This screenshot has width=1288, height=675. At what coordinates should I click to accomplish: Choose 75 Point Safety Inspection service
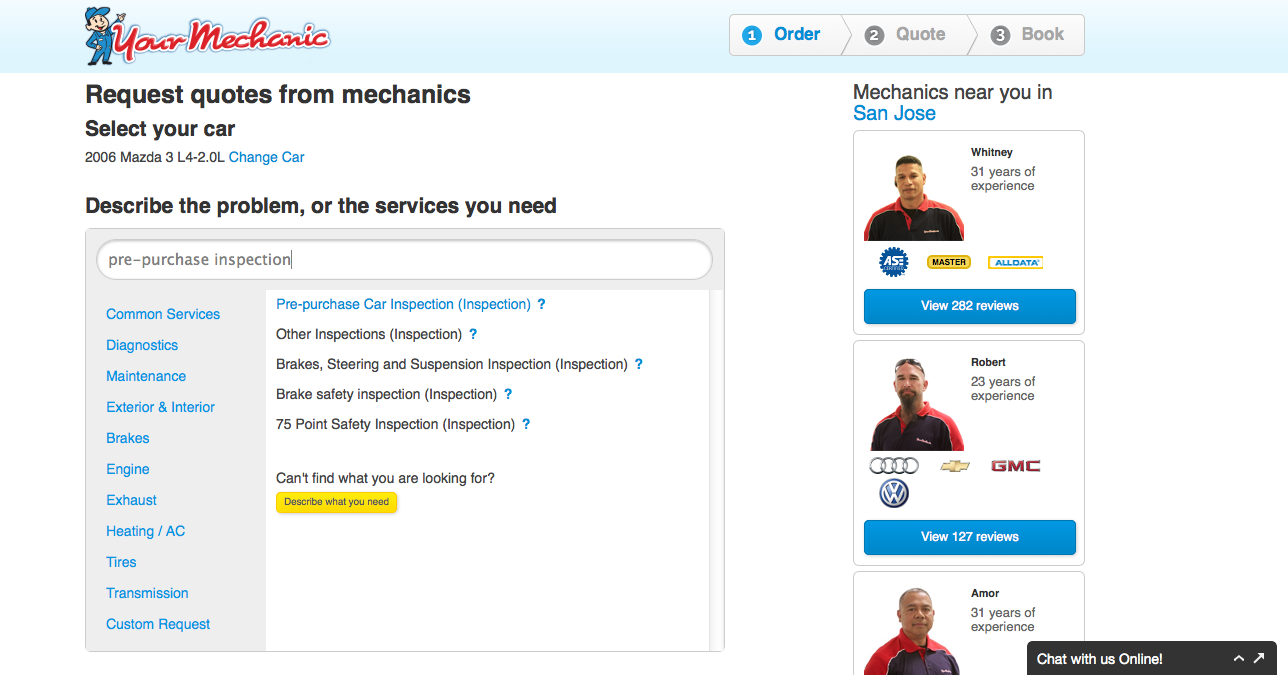(395, 424)
